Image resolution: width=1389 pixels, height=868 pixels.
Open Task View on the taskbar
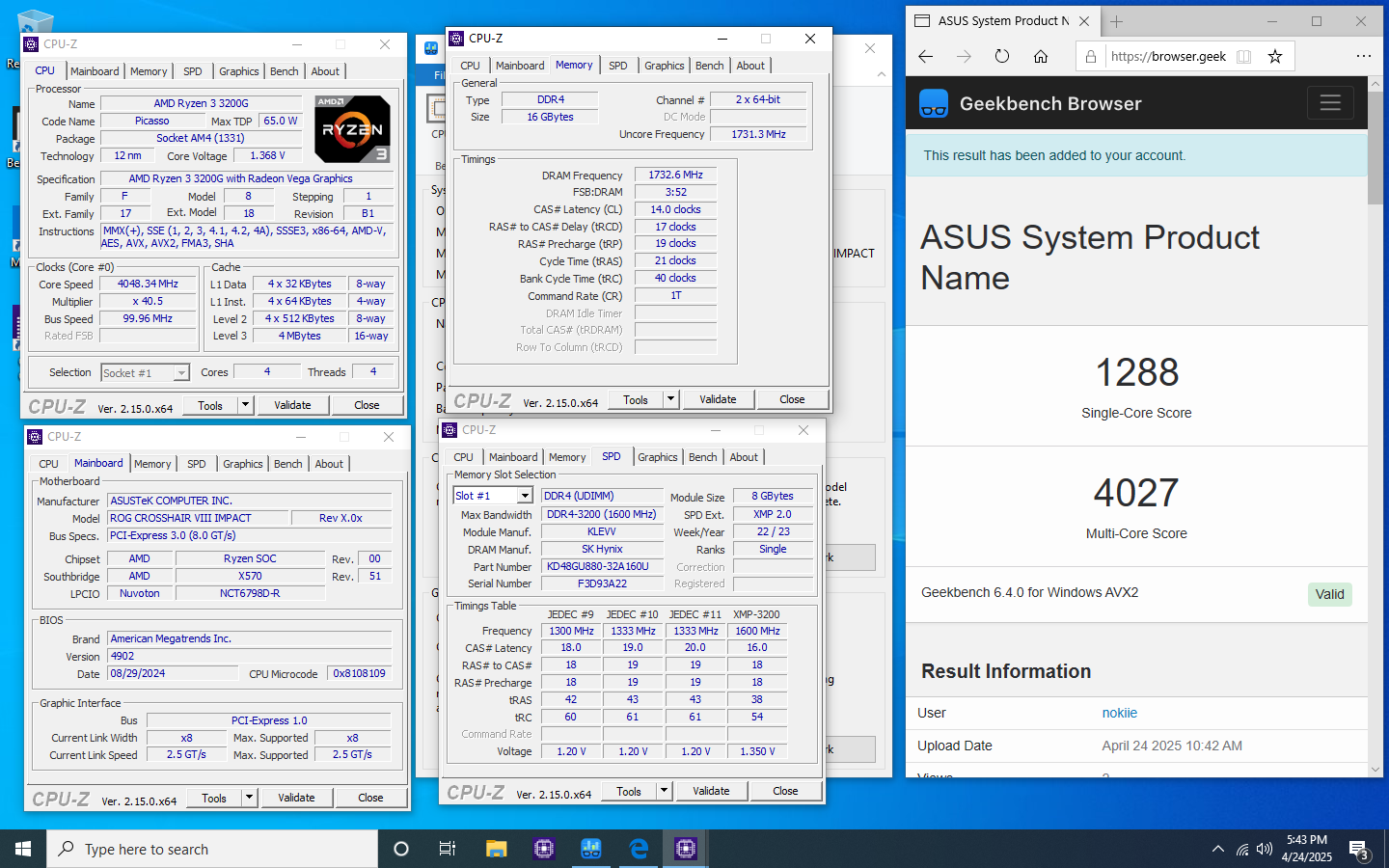tap(448, 849)
